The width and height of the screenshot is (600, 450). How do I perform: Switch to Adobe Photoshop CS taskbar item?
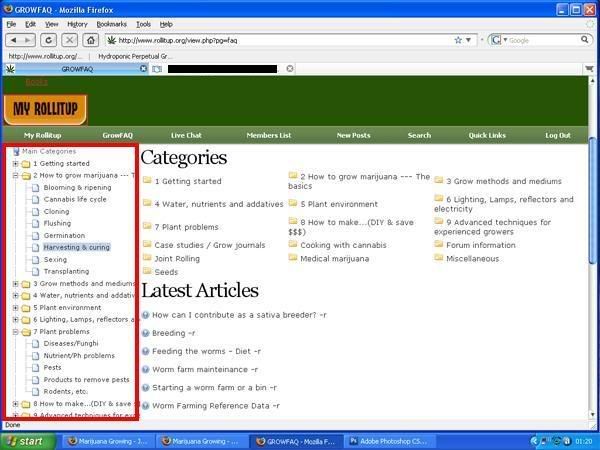(x=389, y=441)
